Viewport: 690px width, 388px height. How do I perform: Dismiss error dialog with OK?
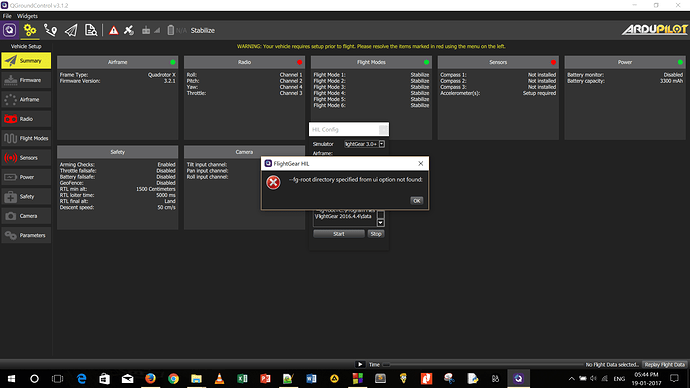(x=416, y=201)
